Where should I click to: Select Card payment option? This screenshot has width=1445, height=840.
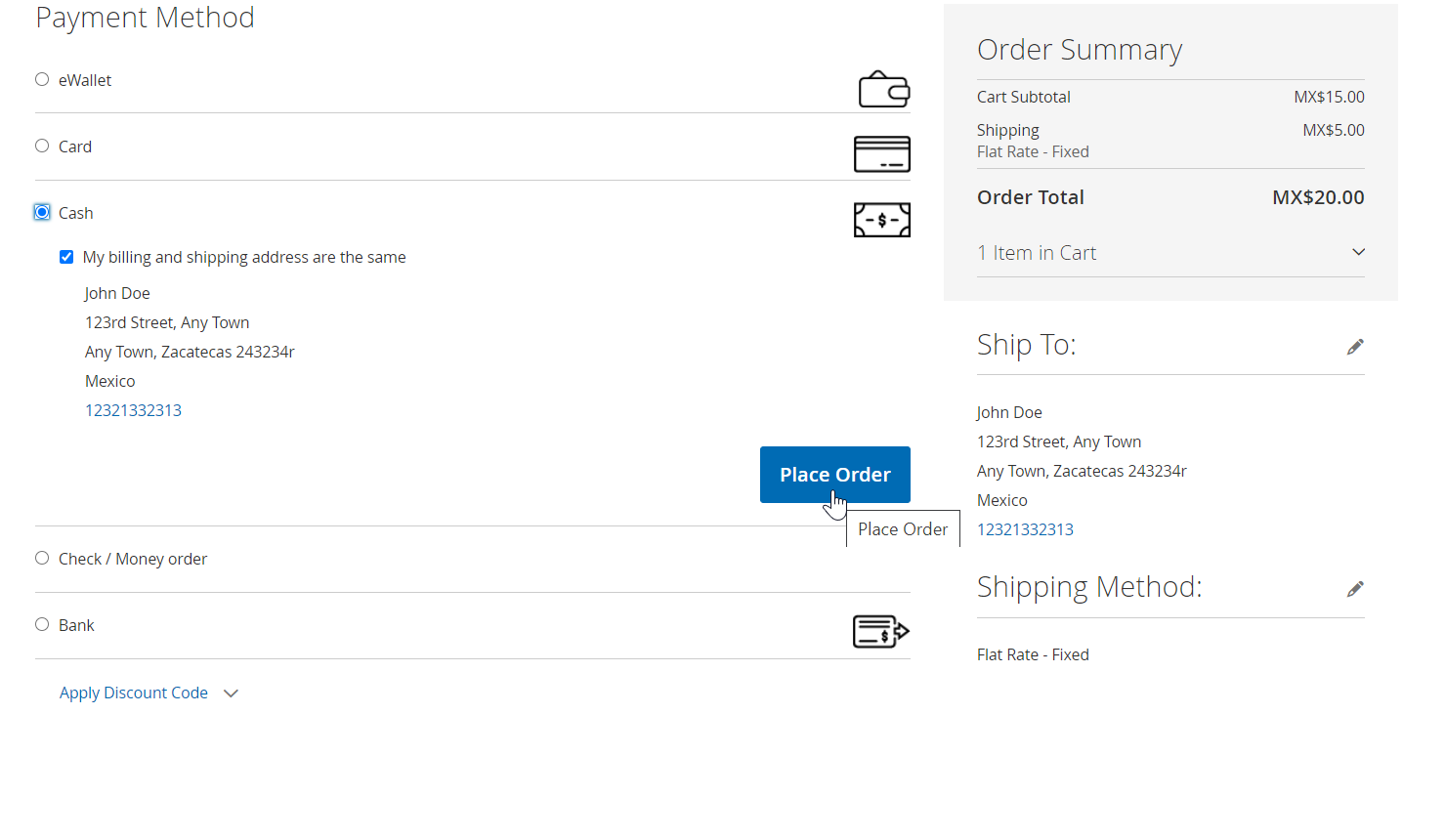pos(42,147)
